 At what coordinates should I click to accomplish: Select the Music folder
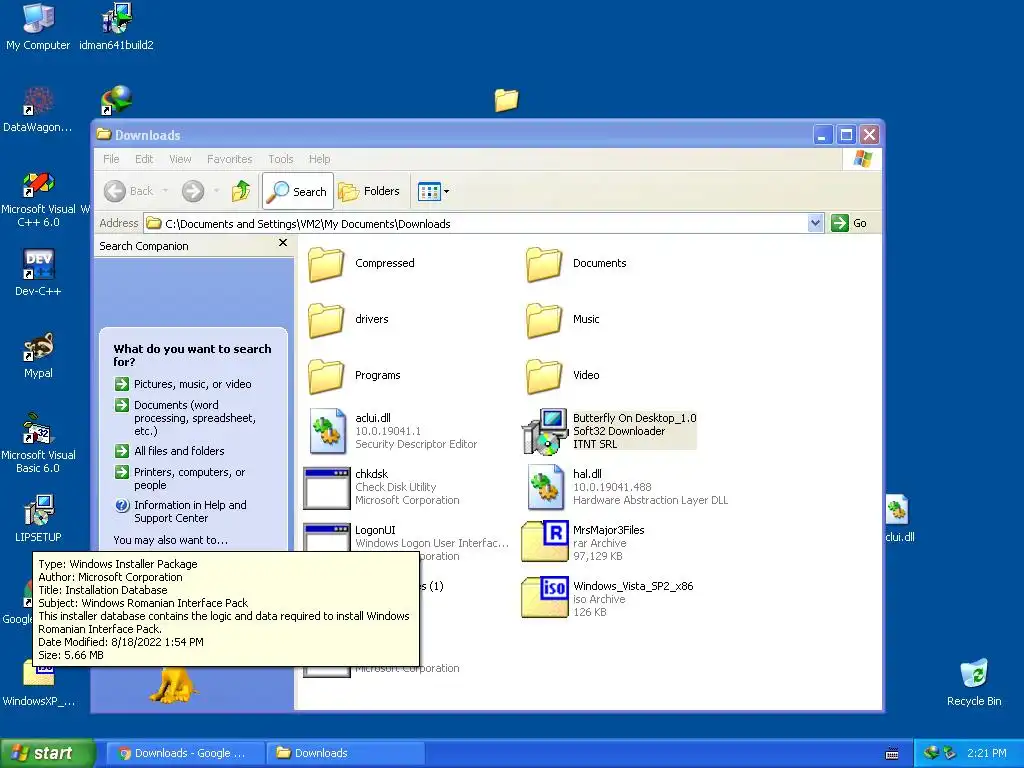click(562, 319)
